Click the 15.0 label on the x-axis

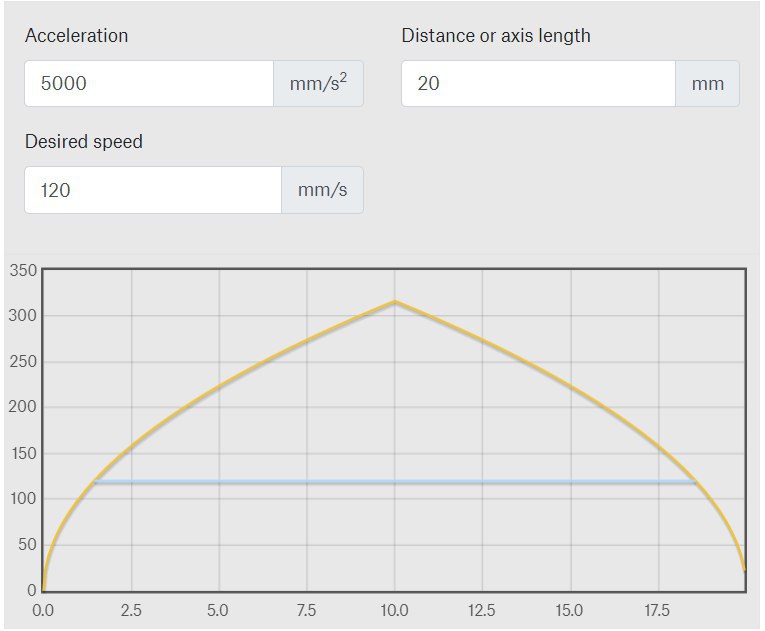pos(569,611)
